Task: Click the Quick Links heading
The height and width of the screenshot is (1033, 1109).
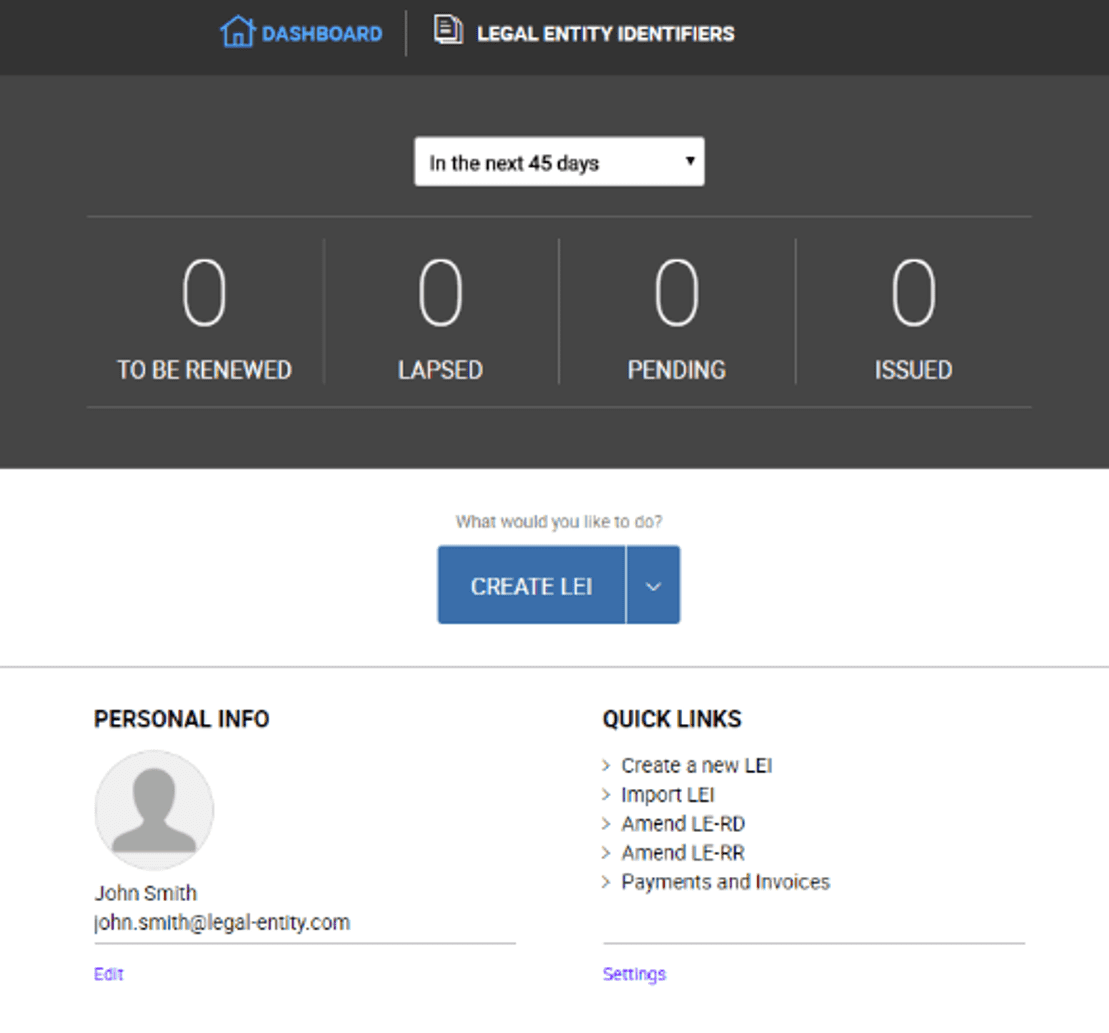Action: coord(672,719)
